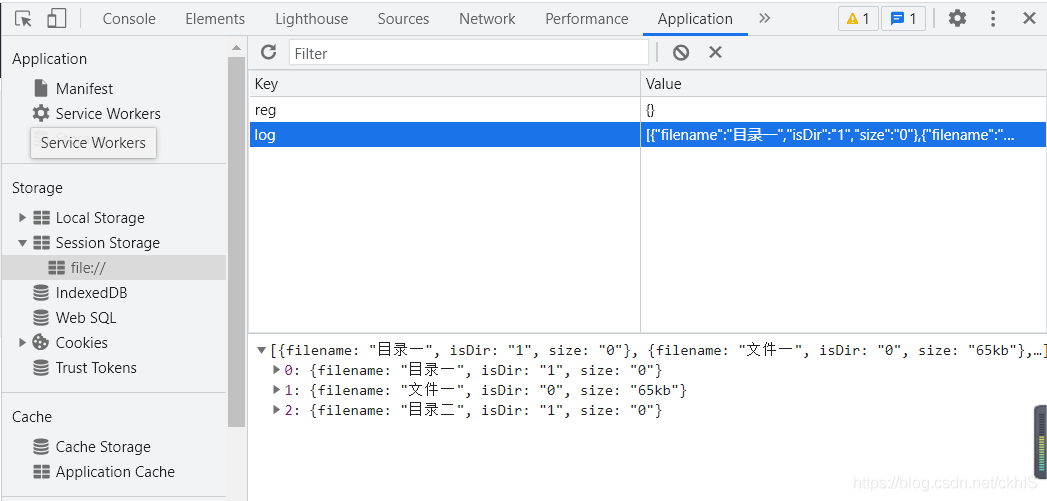Activate the inspect element picker icon
Image resolution: width=1047 pixels, height=501 pixels.
pyautogui.click(x=23, y=19)
